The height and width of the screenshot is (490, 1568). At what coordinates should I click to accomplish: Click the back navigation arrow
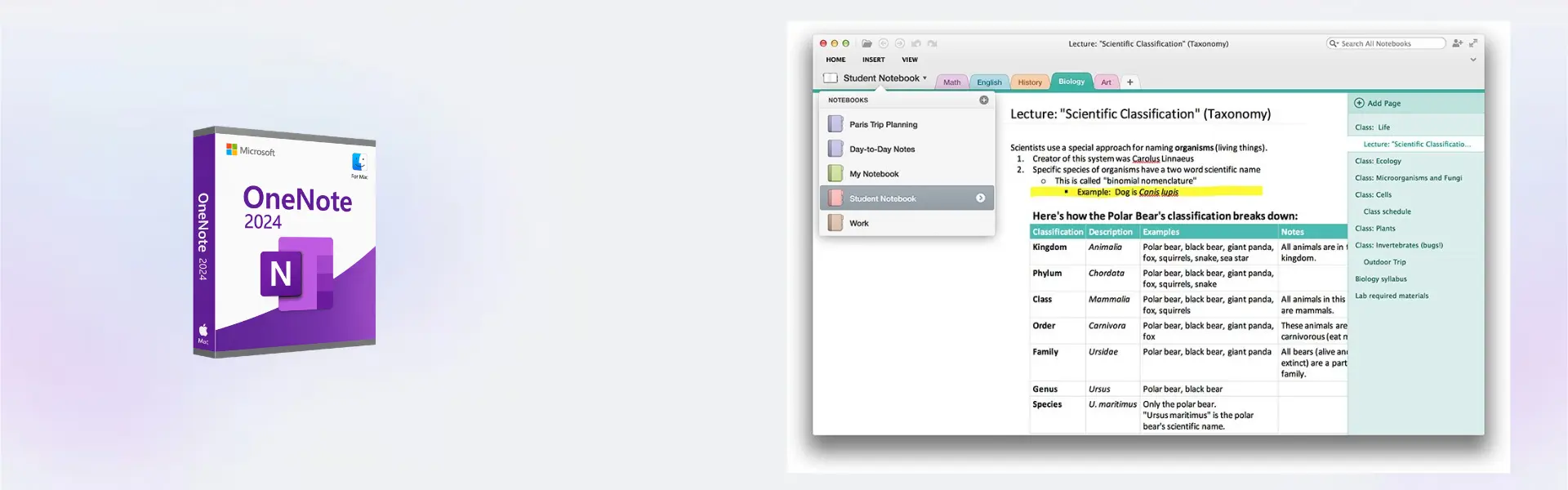[x=884, y=43]
